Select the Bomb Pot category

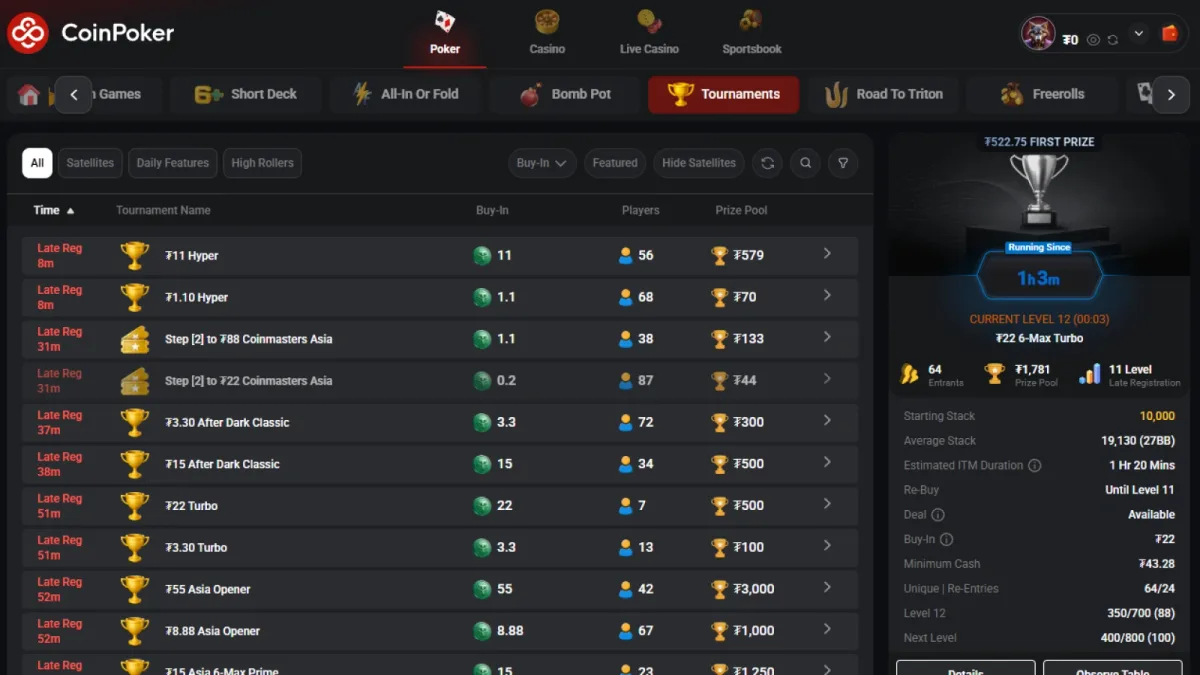pyautogui.click(x=565, y=94)
